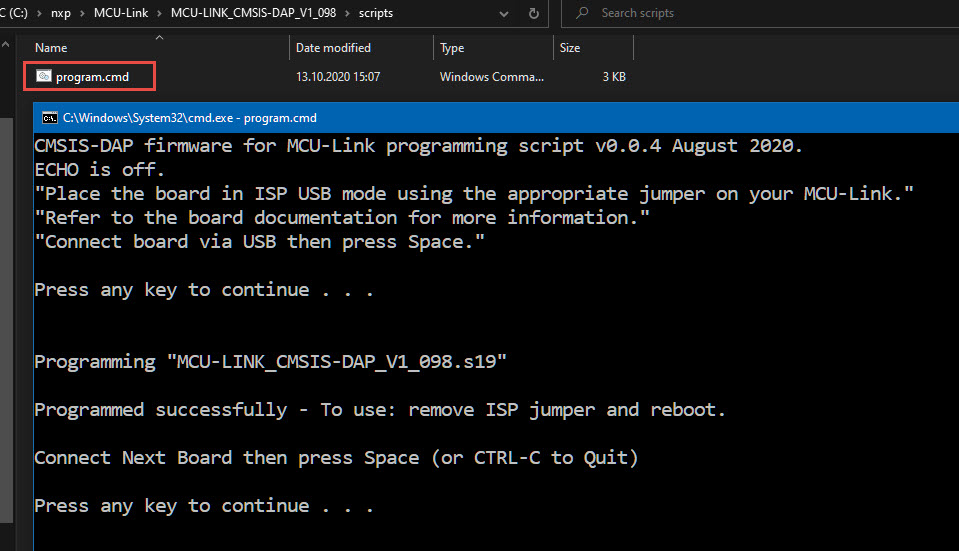Click the cmd.exe - program.cmd title bar

(500, 117)
